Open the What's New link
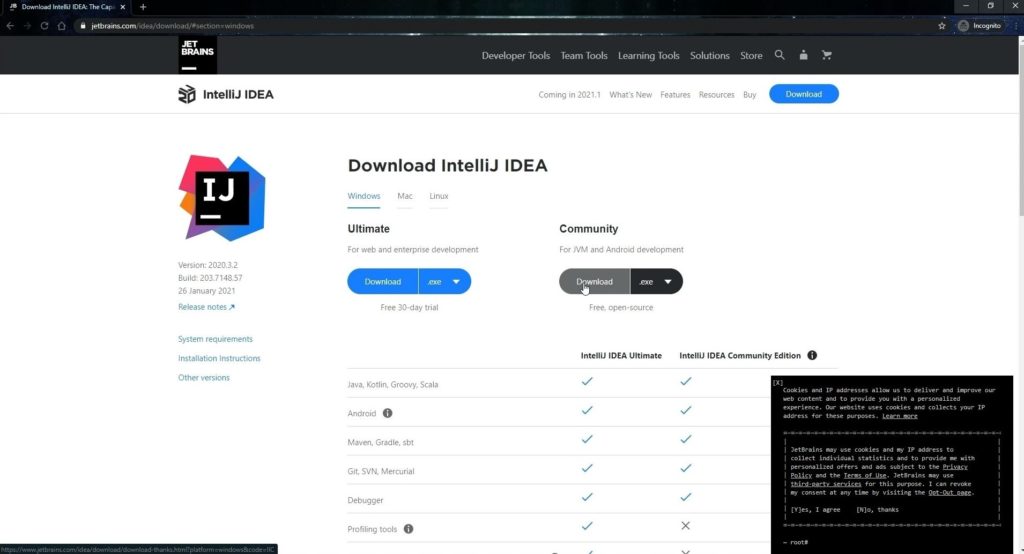 point(630,95)
